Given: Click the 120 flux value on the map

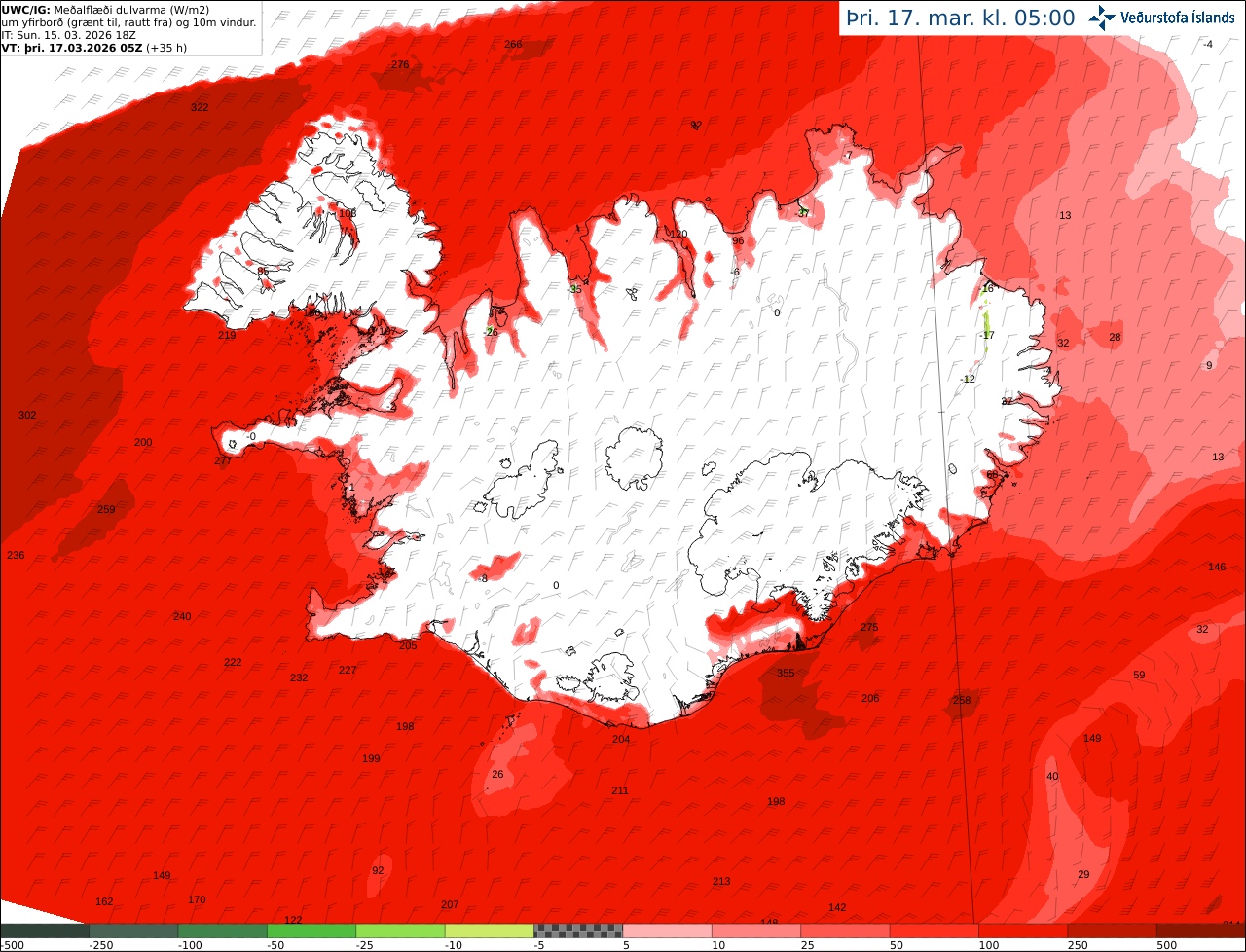Looking at the screenshot, I should (678, 234).
